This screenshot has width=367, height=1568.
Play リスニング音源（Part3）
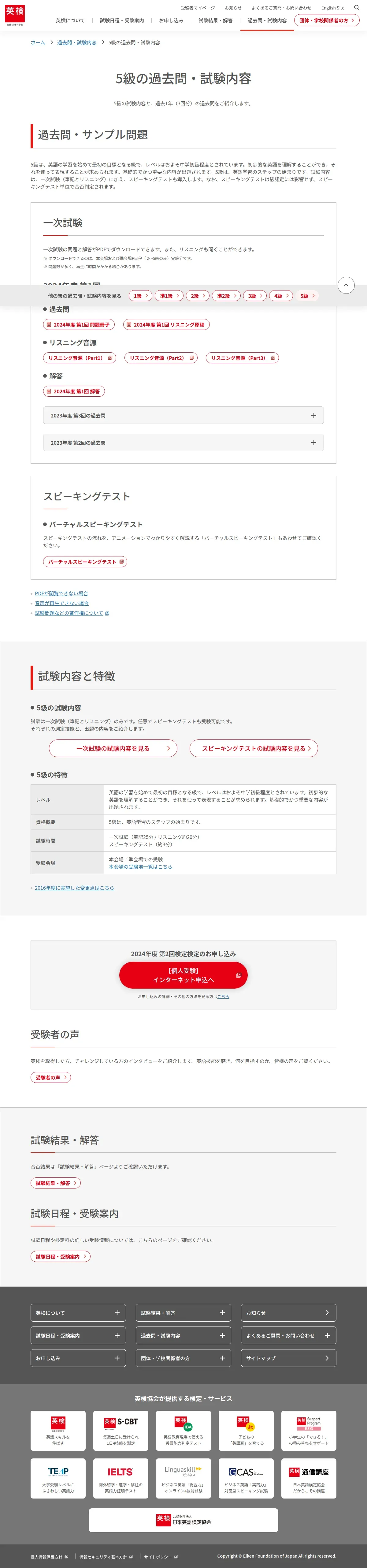(242, 358)
